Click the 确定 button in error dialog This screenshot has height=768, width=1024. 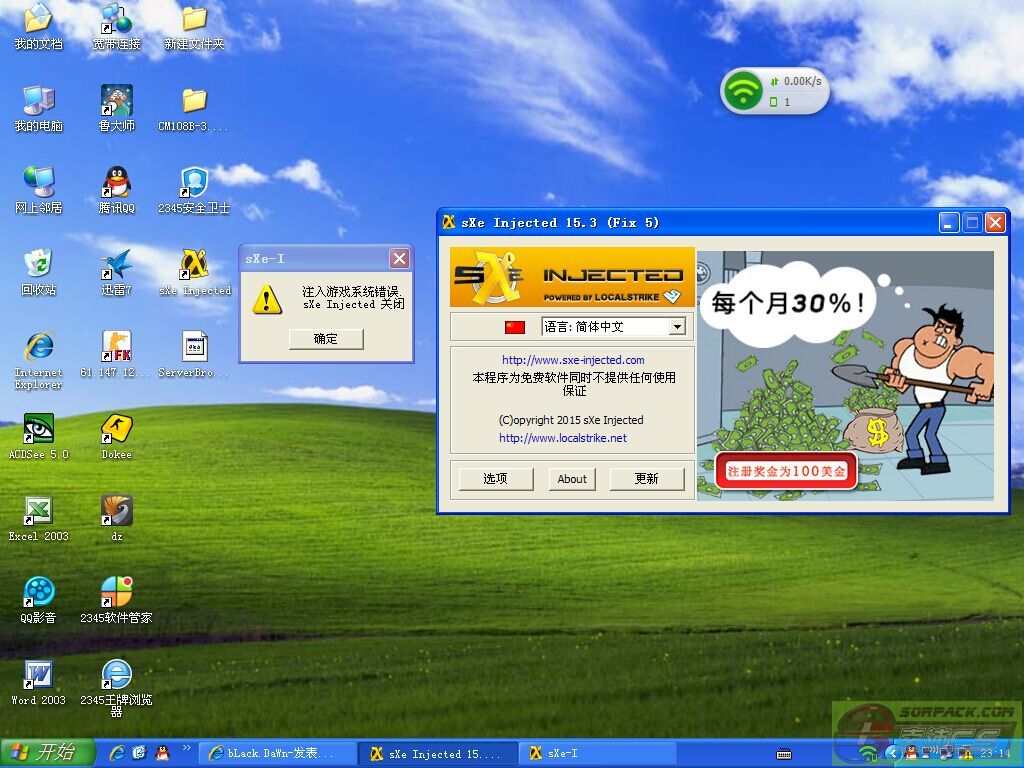326,339
